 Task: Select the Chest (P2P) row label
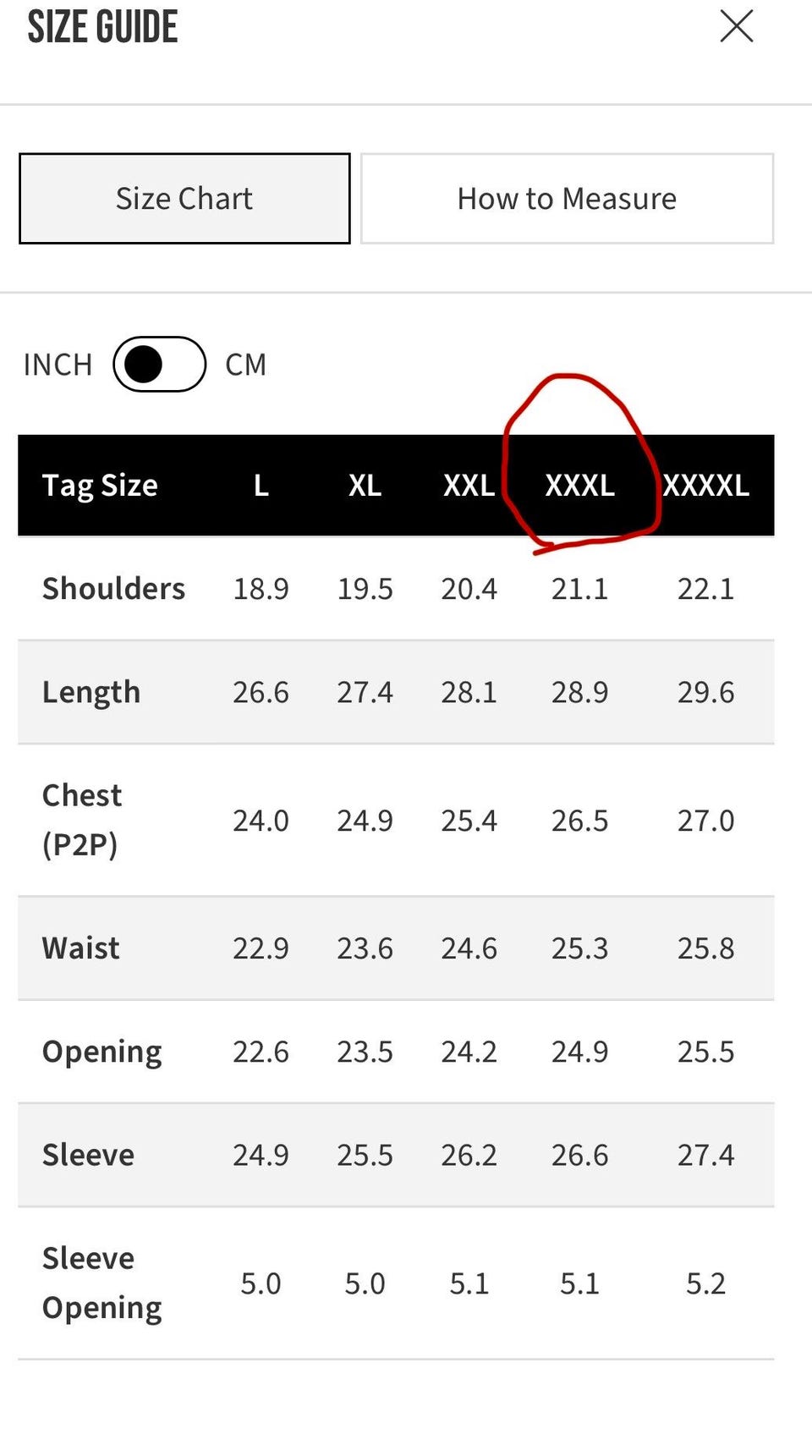tap(82, 820)
